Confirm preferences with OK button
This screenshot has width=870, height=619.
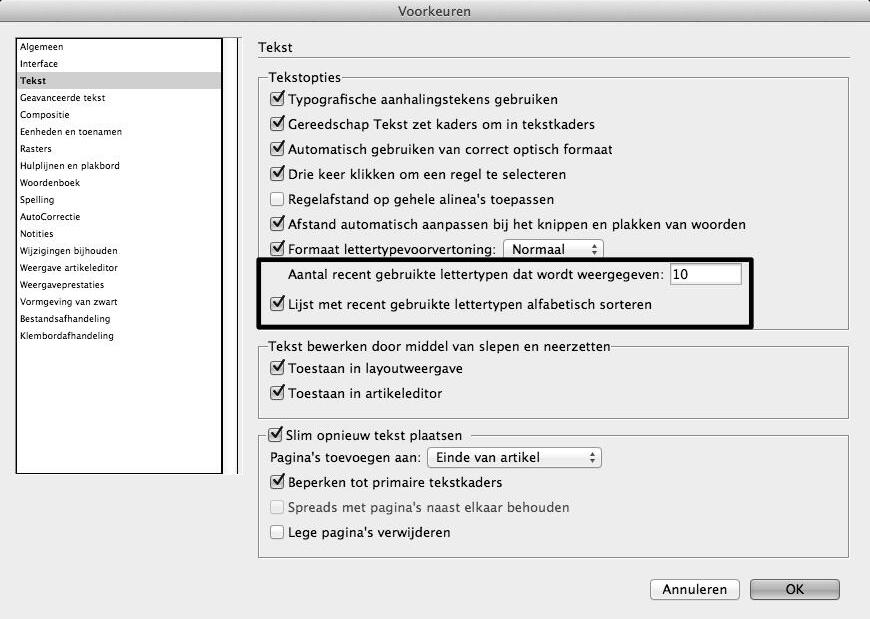click(x=794, y=589)
